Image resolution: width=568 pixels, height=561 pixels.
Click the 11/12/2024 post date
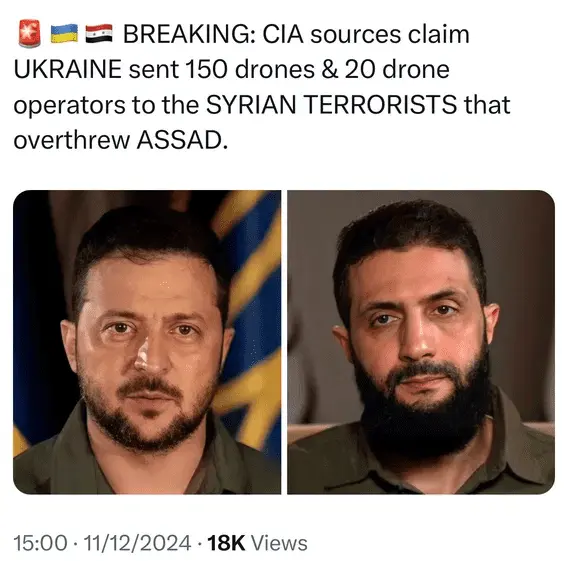137,543
